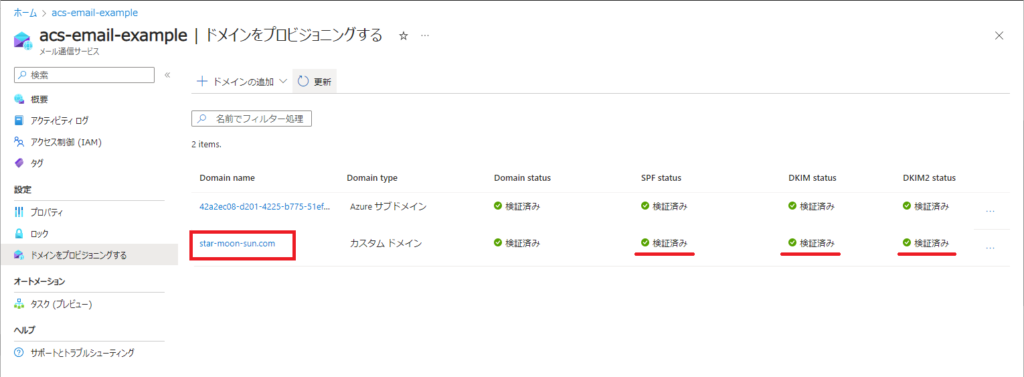Close the blade with X button
1024x377 pixels.
coord(999,36)
